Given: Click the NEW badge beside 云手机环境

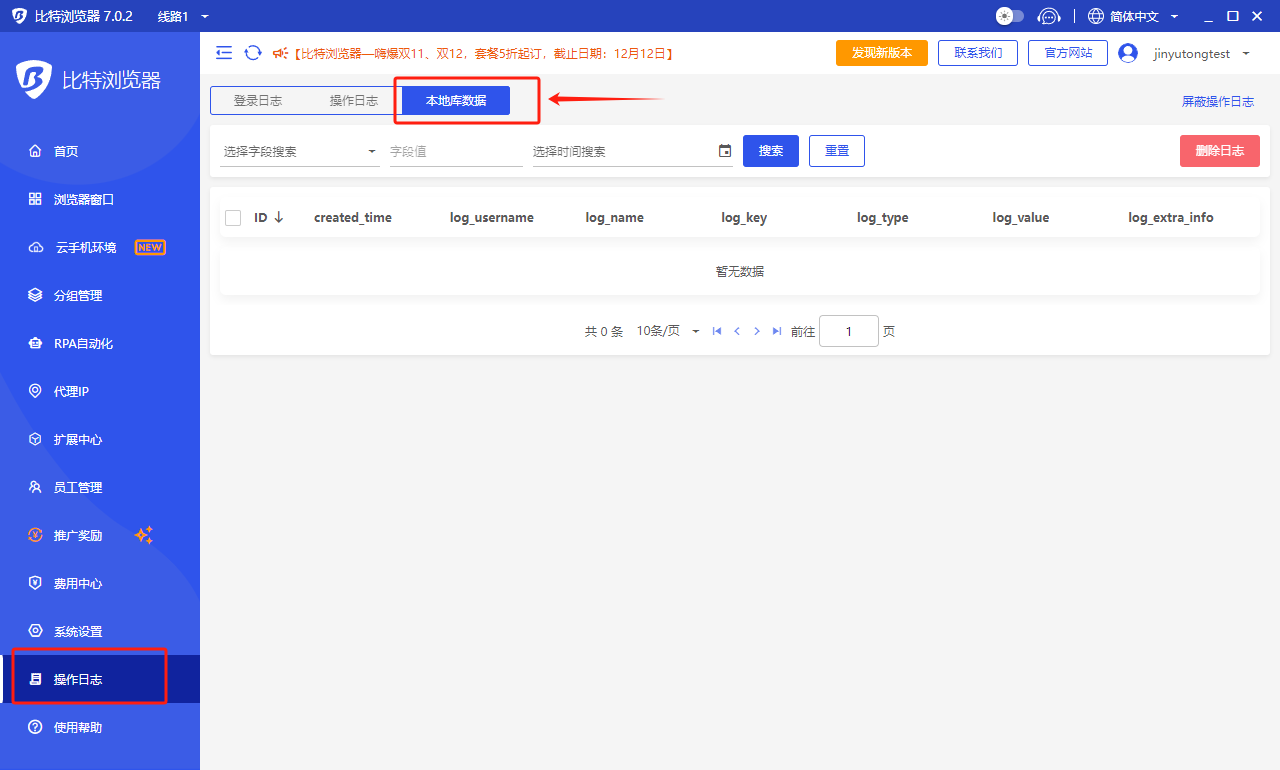Looking at the screenshot, I should tap(150, 247).
